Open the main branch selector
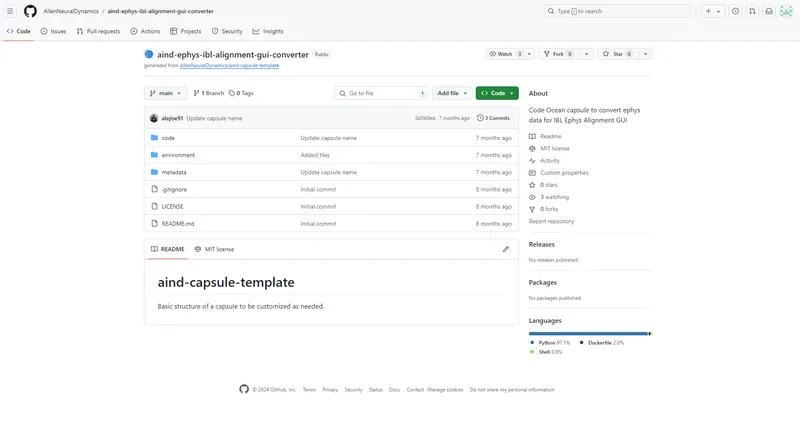Screen dimensions: 800x446 [166, 93]
